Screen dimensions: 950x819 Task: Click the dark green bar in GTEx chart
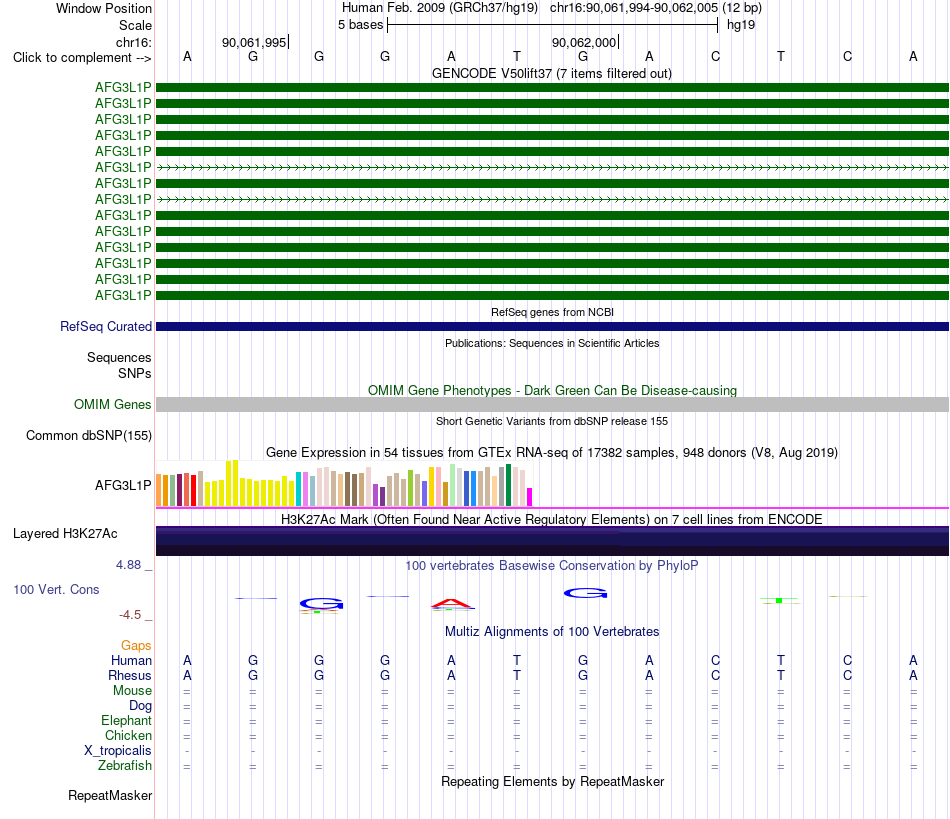(508, 485)
